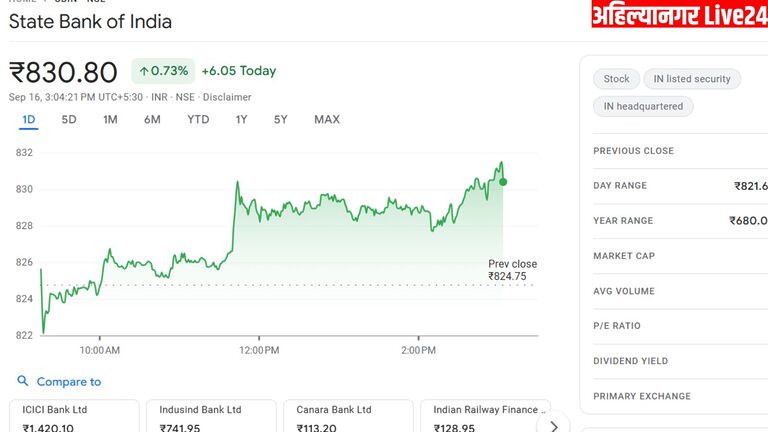Select the YTD range tab

pos(198,120)
